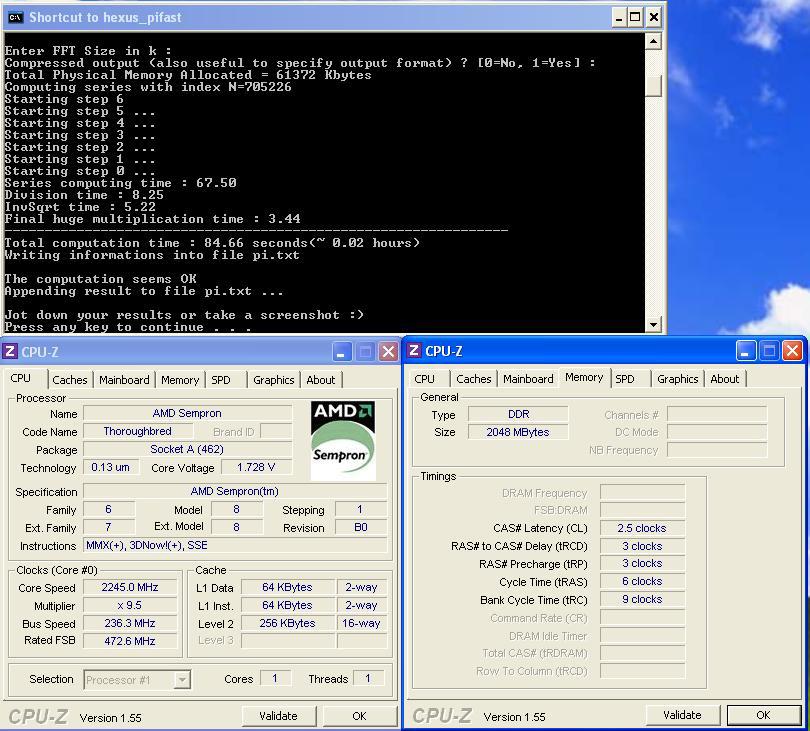
Task: Open Graphics tab in right CPU-Z window
Action: click(677, 379)
